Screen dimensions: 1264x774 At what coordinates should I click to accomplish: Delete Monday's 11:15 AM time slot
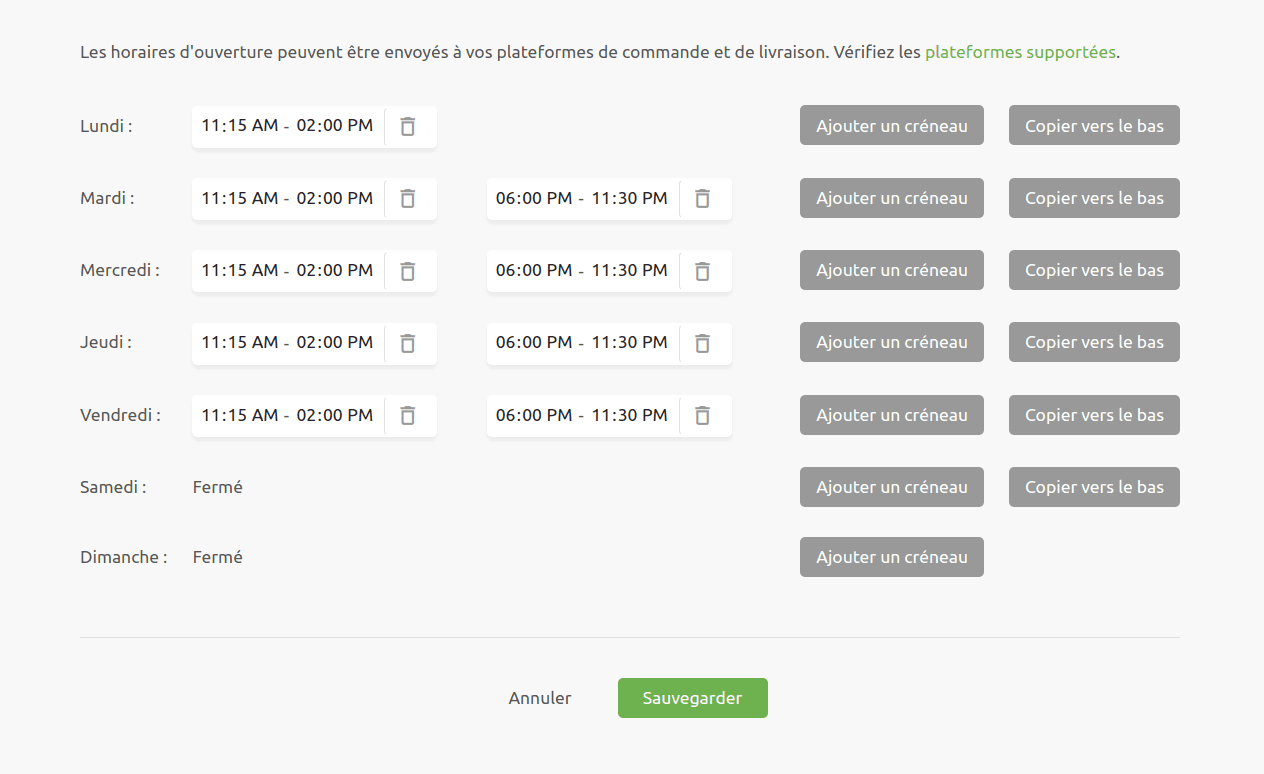[408, 126]
